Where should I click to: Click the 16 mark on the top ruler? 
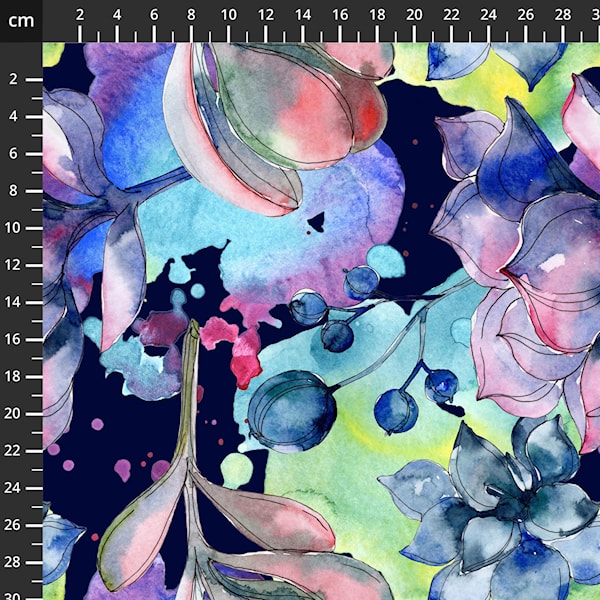coord(340,15)
